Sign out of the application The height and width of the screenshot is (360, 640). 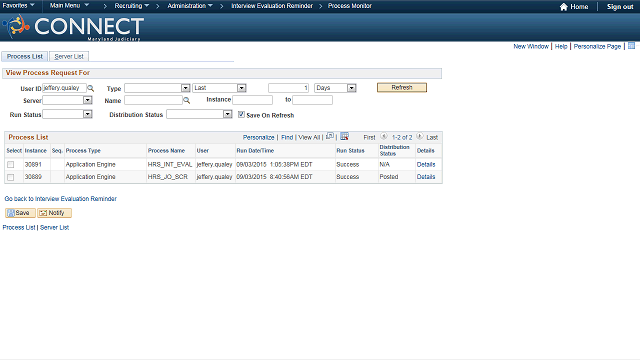click(x=620, y=7)
